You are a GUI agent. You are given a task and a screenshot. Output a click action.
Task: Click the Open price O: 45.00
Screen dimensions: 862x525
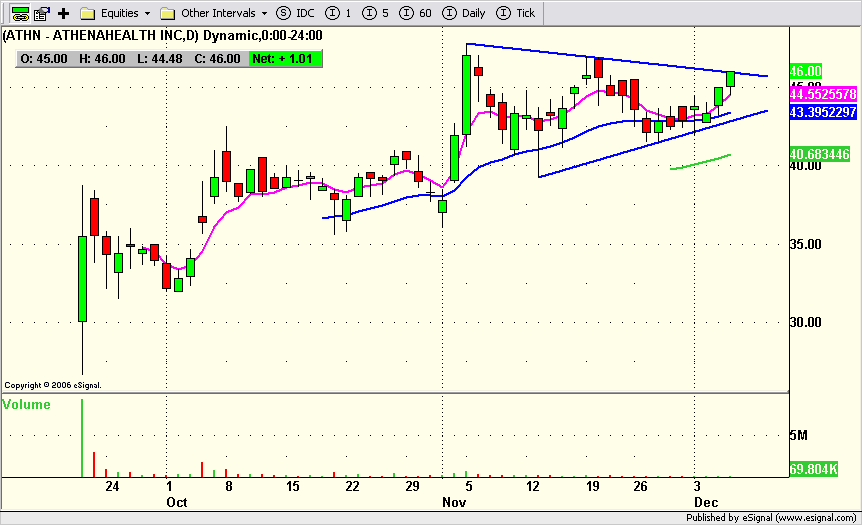point(44,59)
